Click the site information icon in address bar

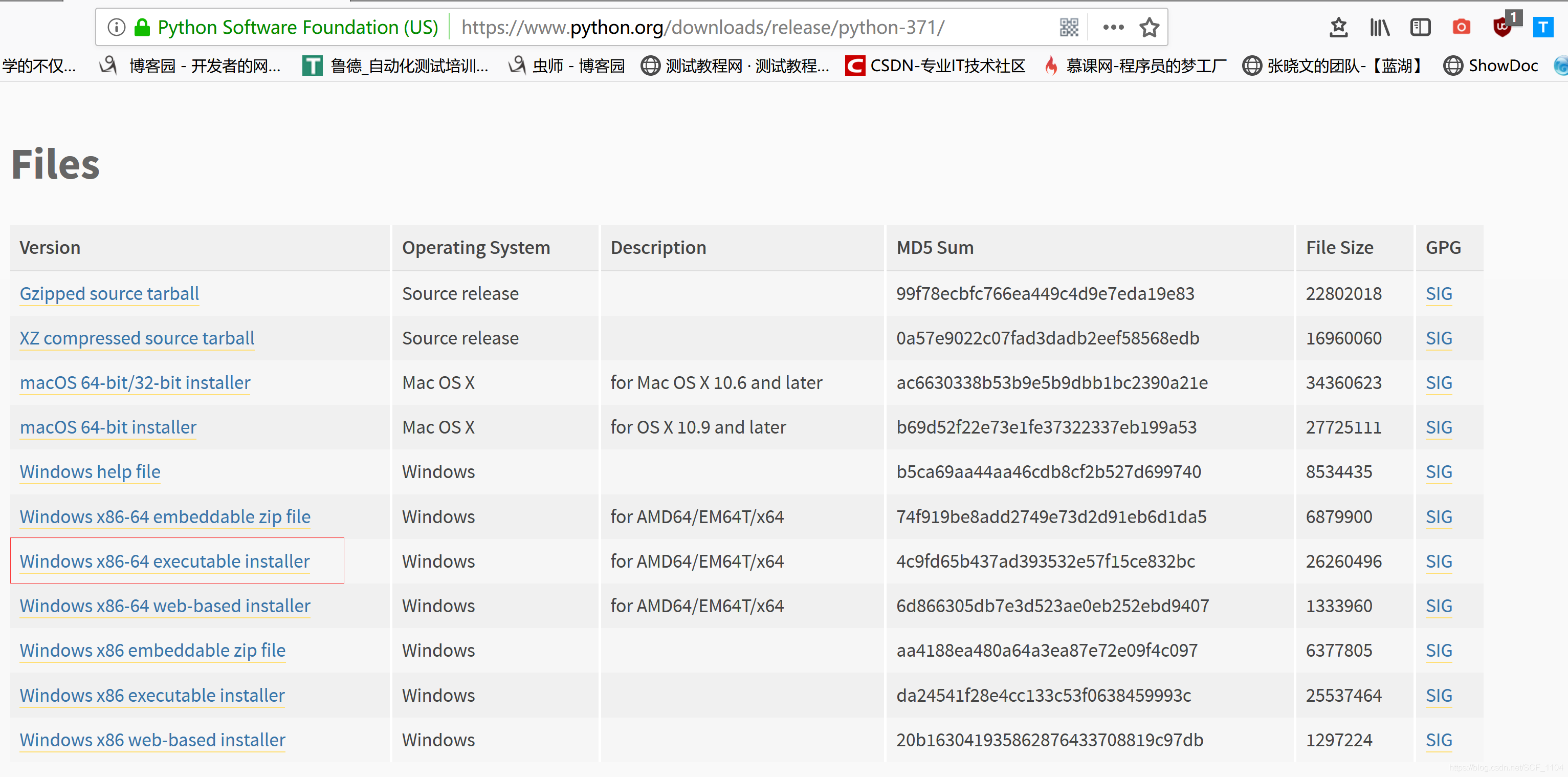coord(116,28)
